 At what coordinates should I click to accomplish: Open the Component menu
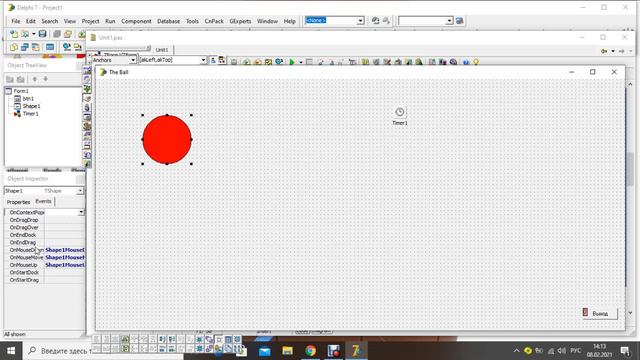click(x=136, y=21)
